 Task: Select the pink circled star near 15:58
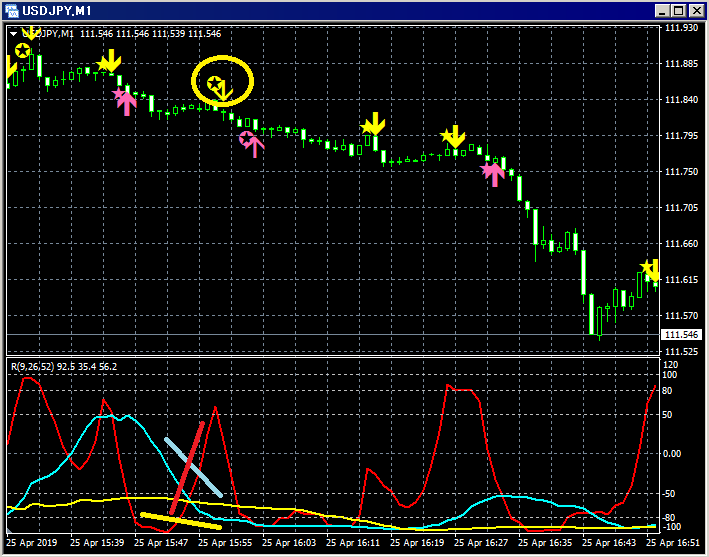[246, 138]
